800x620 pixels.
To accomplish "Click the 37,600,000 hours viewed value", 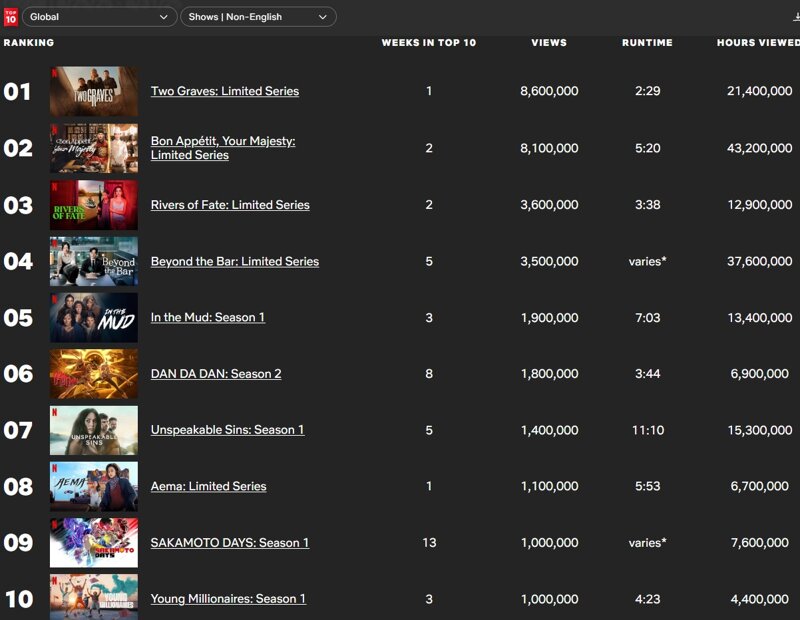I will click(760, 261).
